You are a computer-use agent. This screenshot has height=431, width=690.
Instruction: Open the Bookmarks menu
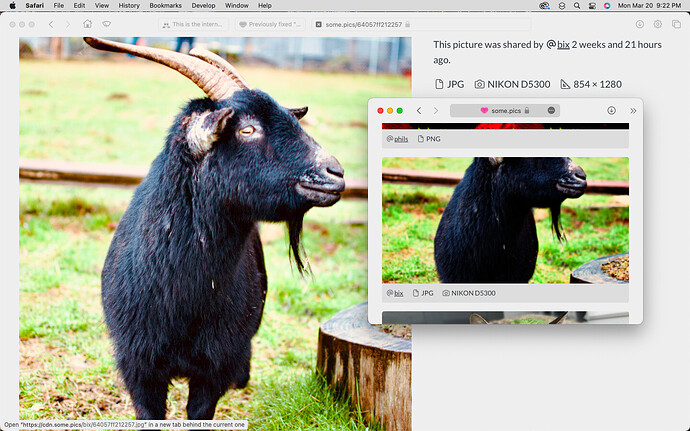[x=165, y=5]
